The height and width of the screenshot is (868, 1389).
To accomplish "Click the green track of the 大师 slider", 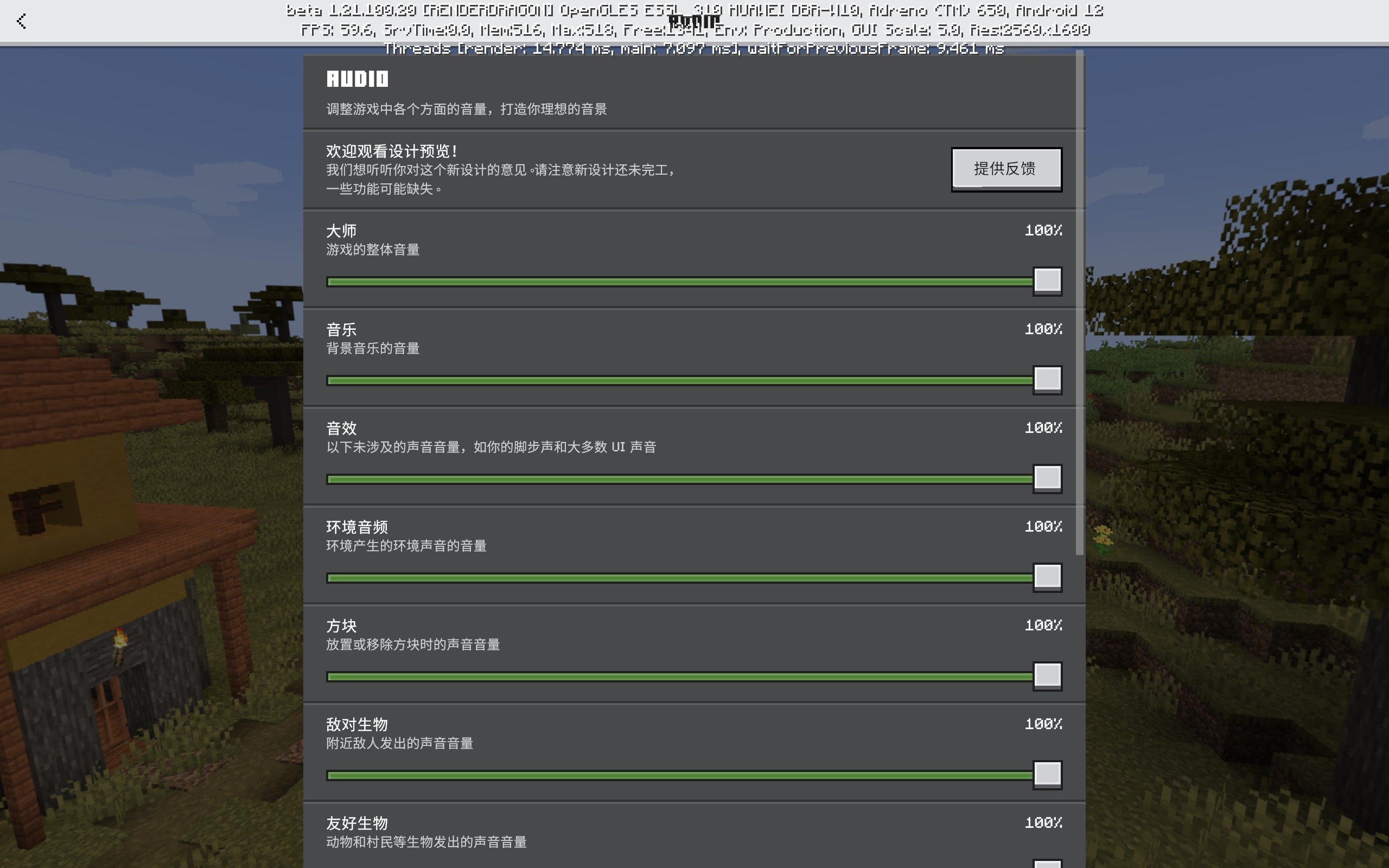I will 677,282.
